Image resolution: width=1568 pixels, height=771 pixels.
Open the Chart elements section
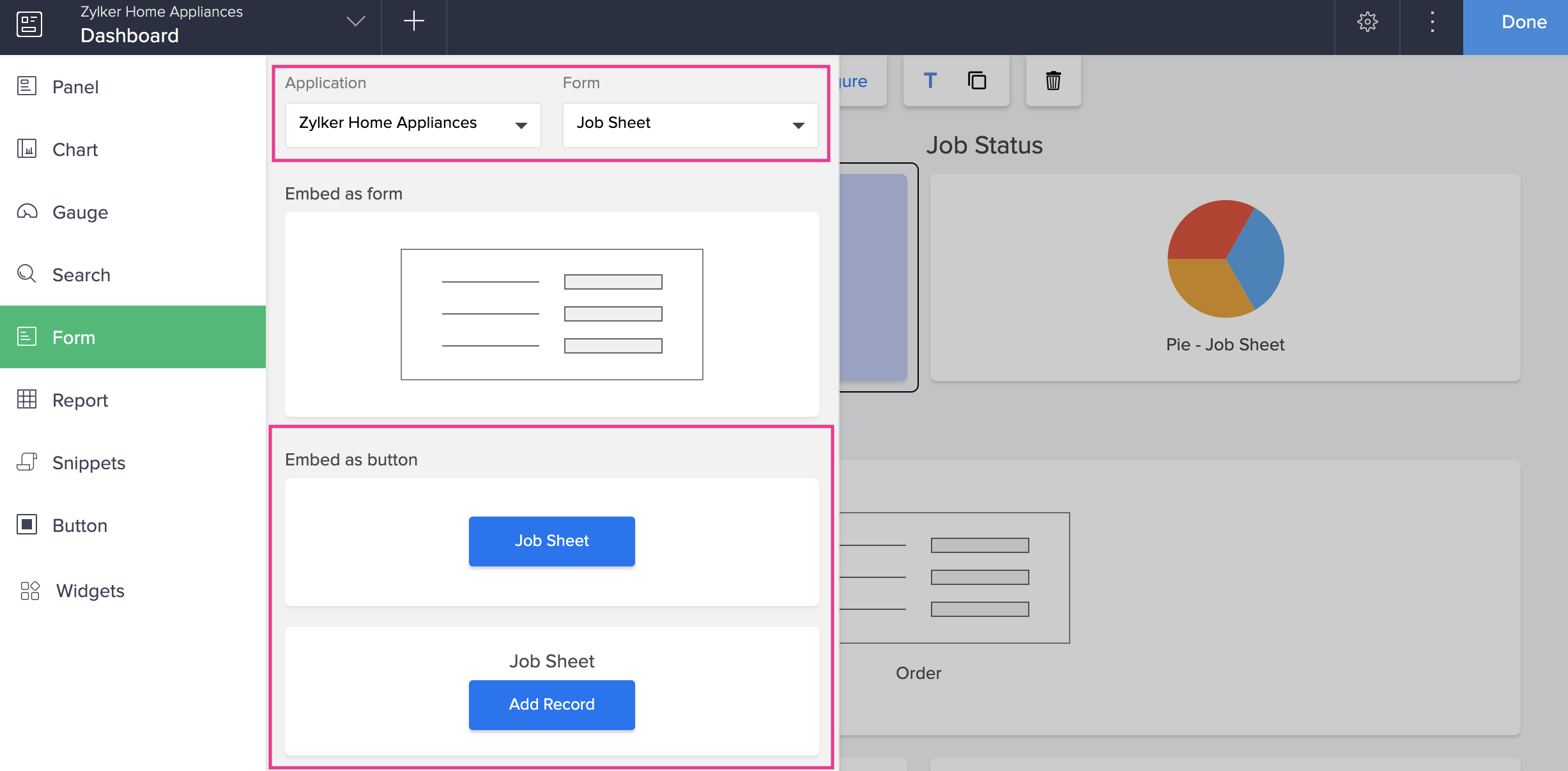pyautogui.click(x=75, y=149)
